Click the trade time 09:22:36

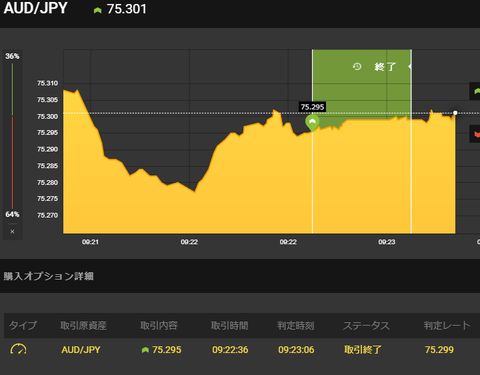[230, 350]
